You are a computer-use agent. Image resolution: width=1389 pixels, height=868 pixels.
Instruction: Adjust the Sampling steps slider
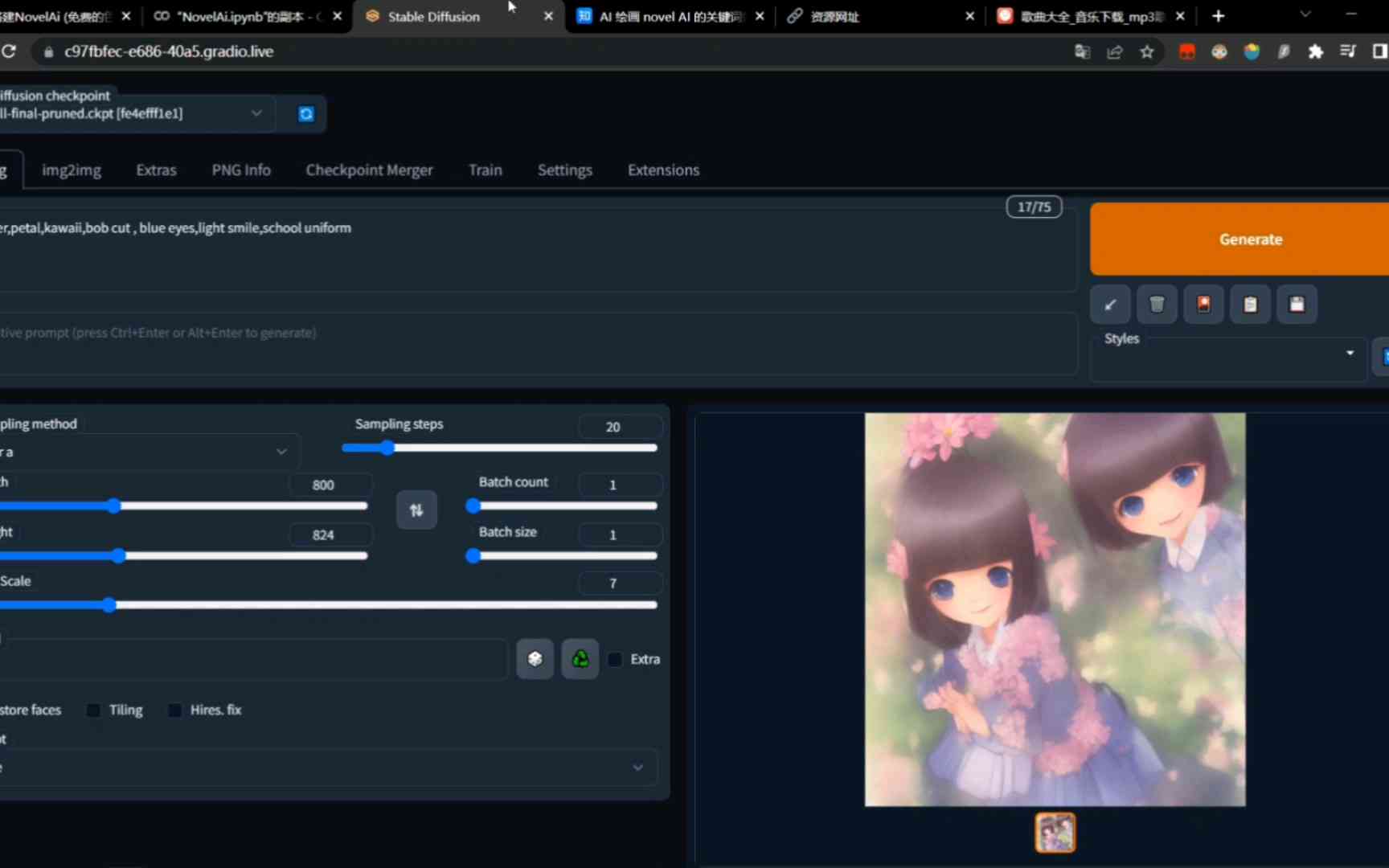[499, 448]
